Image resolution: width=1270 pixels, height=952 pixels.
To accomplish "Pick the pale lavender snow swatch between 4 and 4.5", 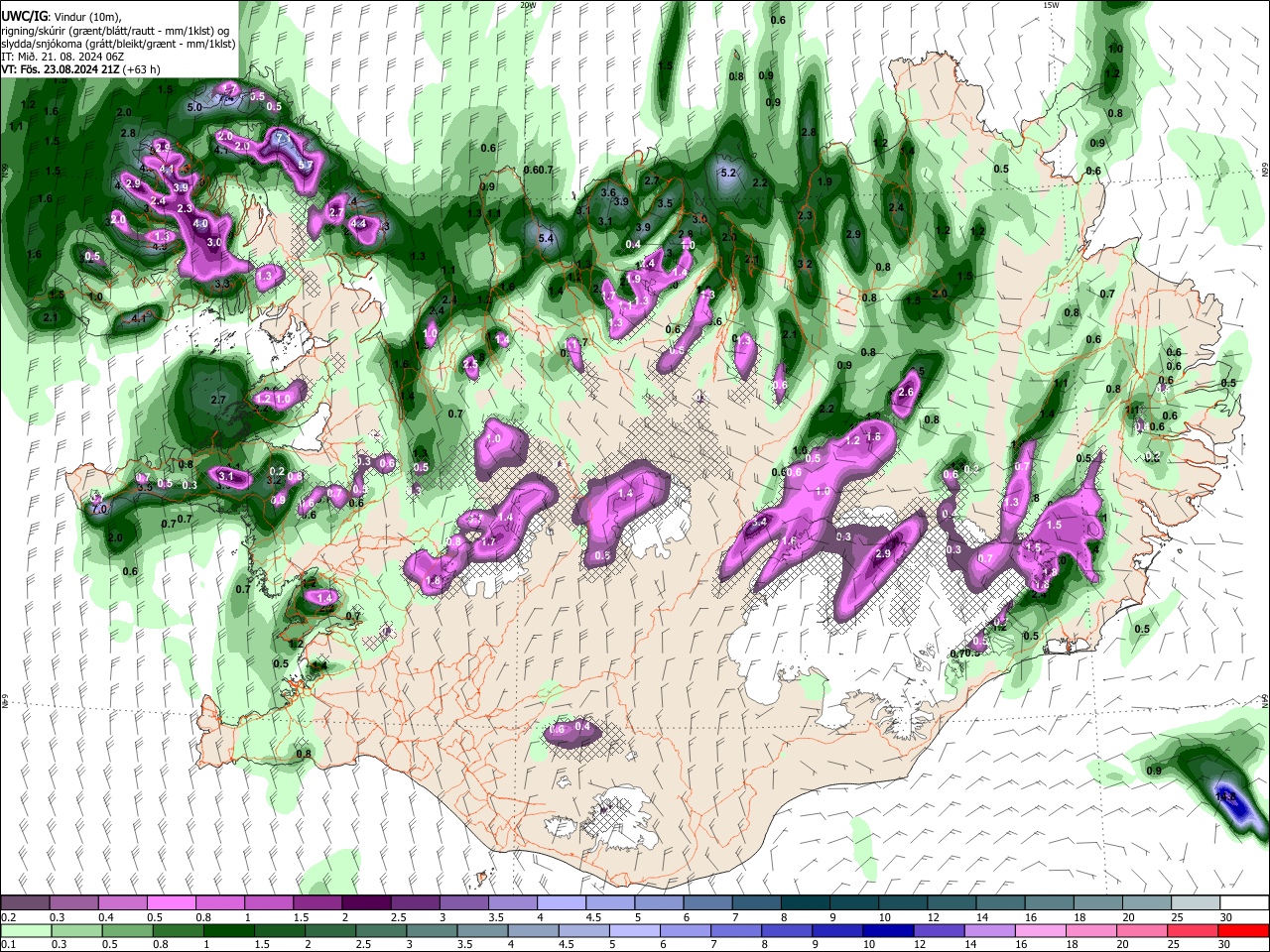I will (x=562, y=902).
